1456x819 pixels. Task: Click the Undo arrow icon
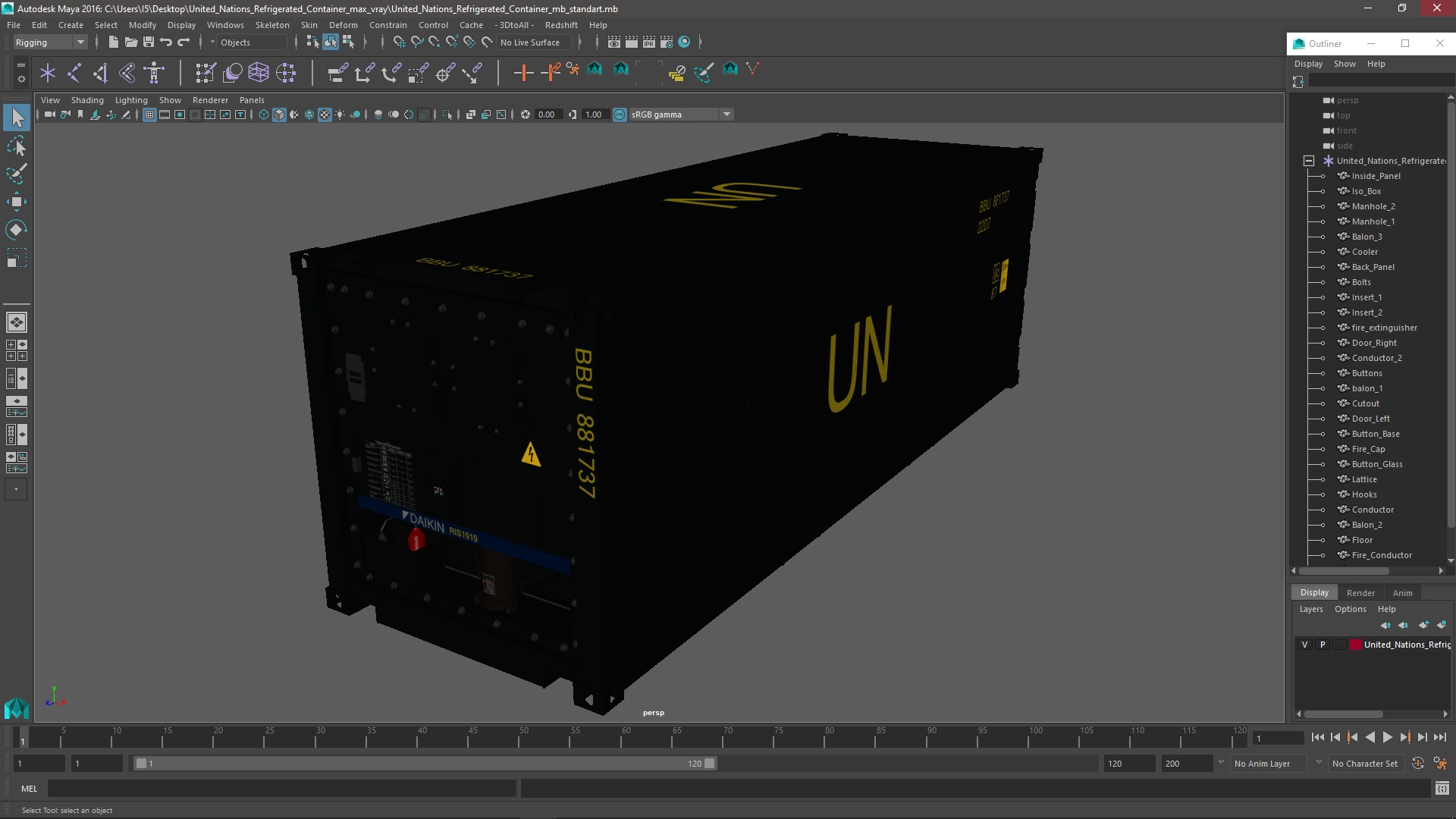pos(166,42)
